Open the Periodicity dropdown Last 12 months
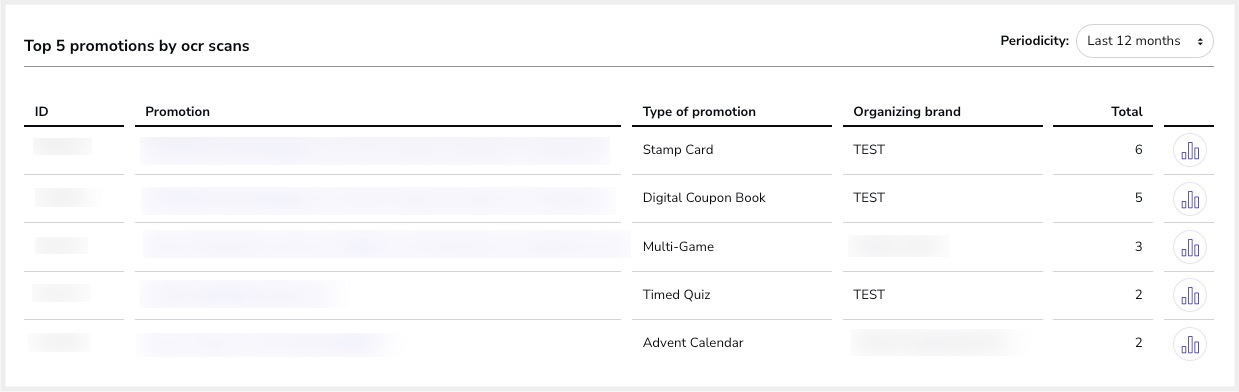Viewport: 1239px width, 392px height. point(1145,41)
